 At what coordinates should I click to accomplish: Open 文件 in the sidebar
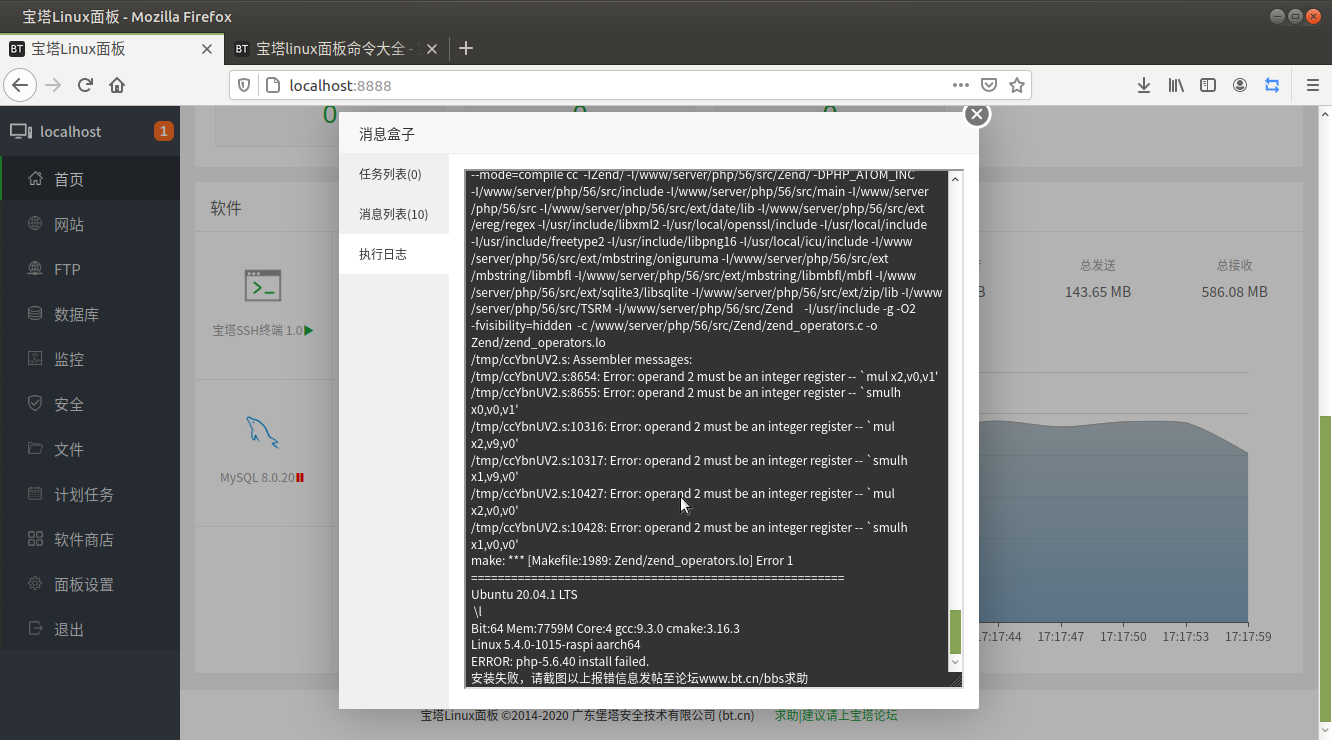coord(90,449)
